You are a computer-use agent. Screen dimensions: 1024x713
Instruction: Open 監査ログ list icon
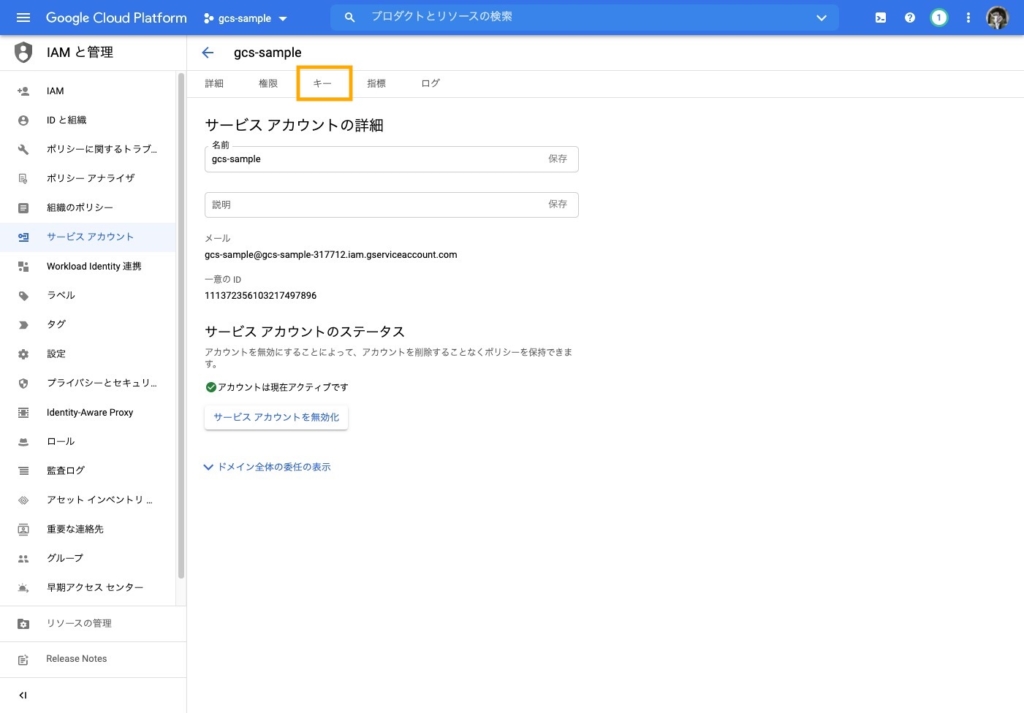(23, 471)
